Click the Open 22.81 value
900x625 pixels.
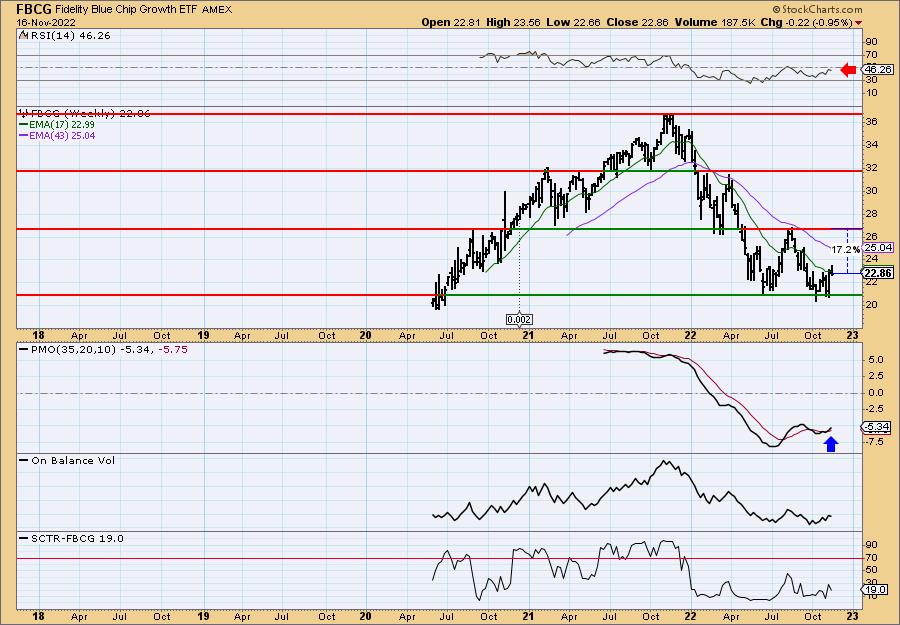point(452,22)
